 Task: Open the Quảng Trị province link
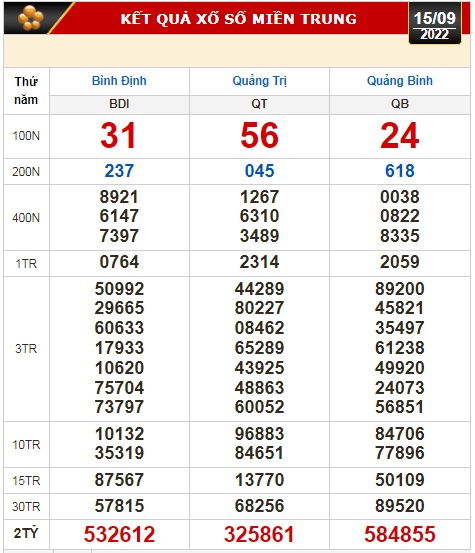coord(259,81)
